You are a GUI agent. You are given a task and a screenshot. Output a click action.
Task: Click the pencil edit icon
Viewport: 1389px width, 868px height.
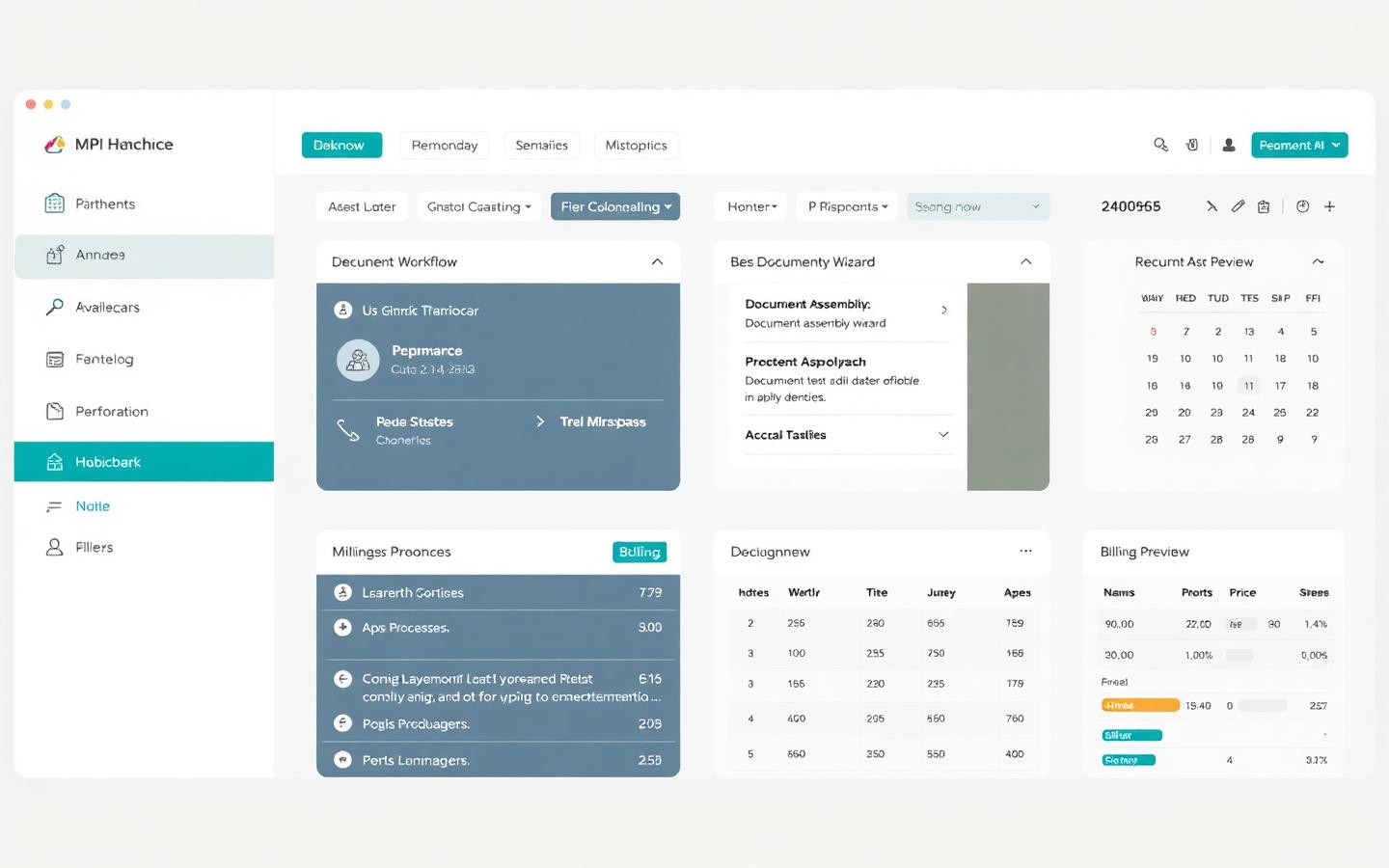[x=1238, y=206]
